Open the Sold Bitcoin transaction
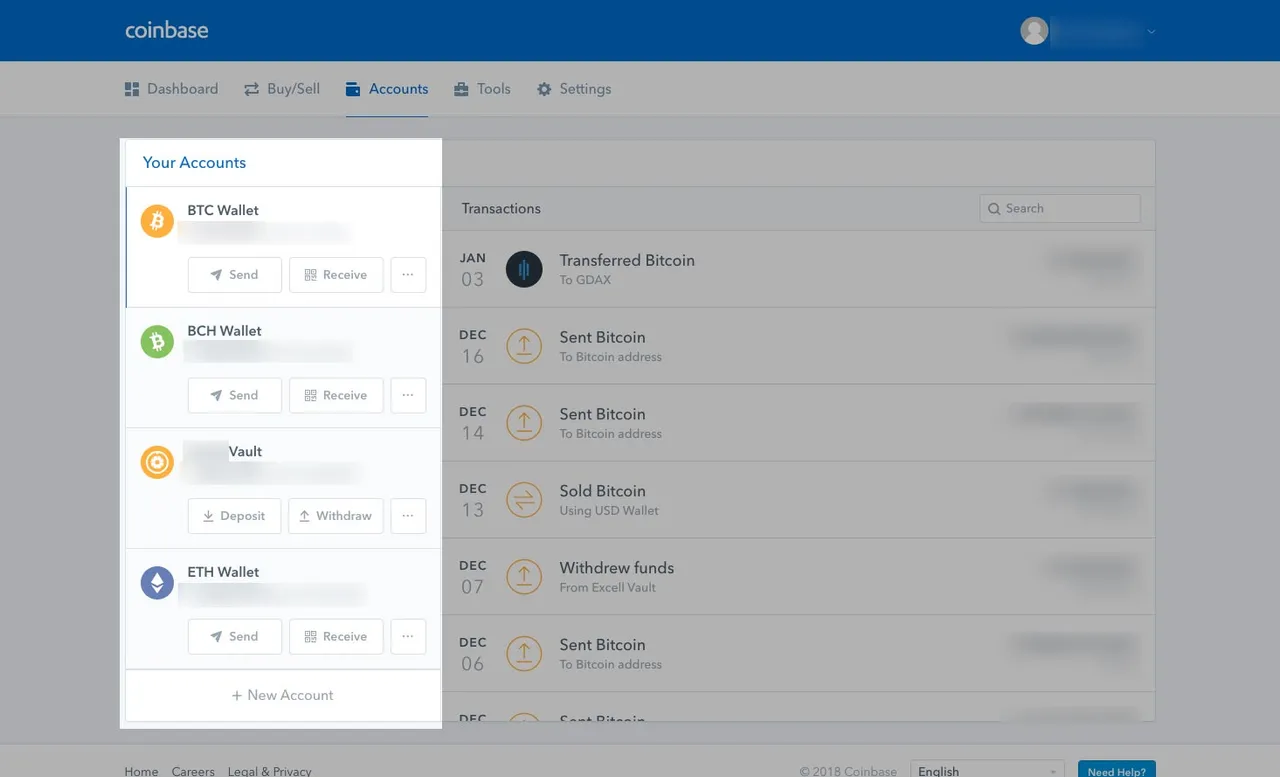 point(798,500)
